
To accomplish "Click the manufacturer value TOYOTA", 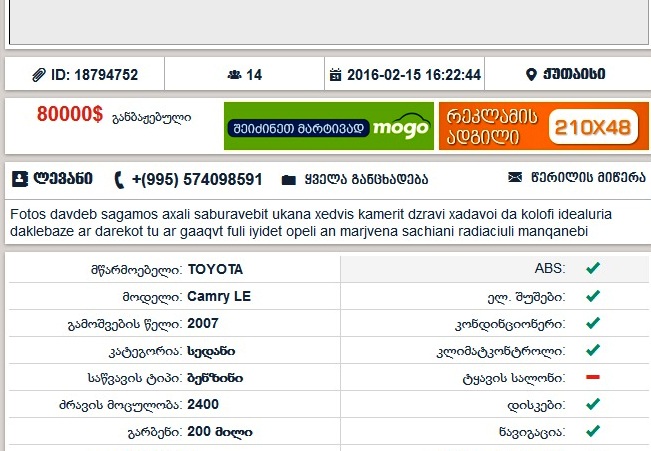I will (x=215, y=270).
